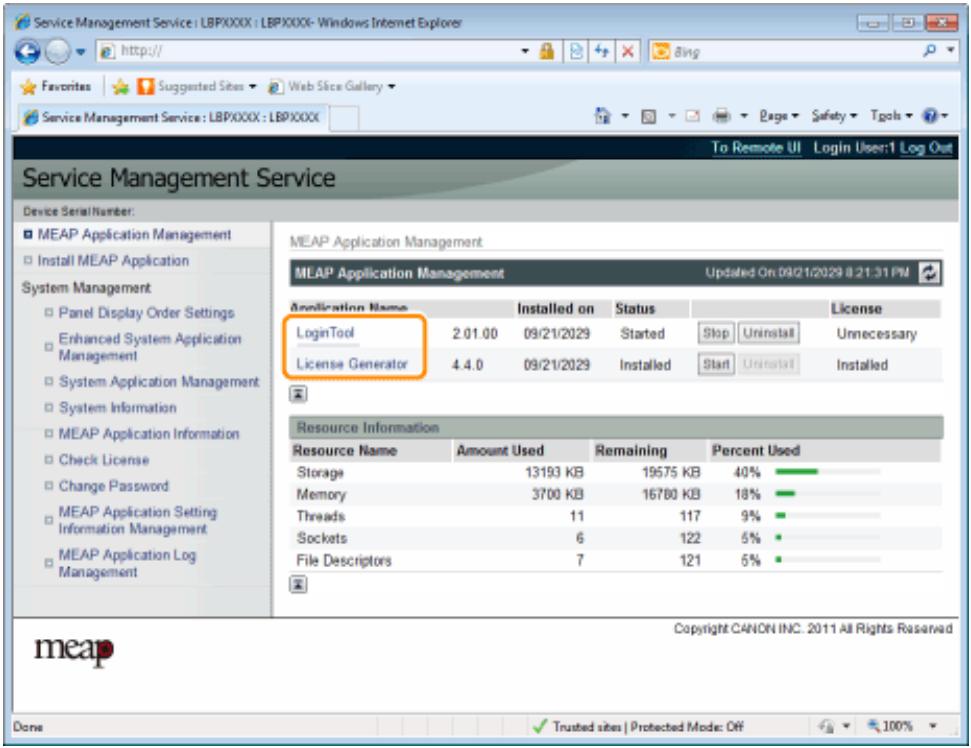This screenshot has height=748, width=971.
Task: Click the 13193 KB Storage amount cell
Action: coord(554,472)
